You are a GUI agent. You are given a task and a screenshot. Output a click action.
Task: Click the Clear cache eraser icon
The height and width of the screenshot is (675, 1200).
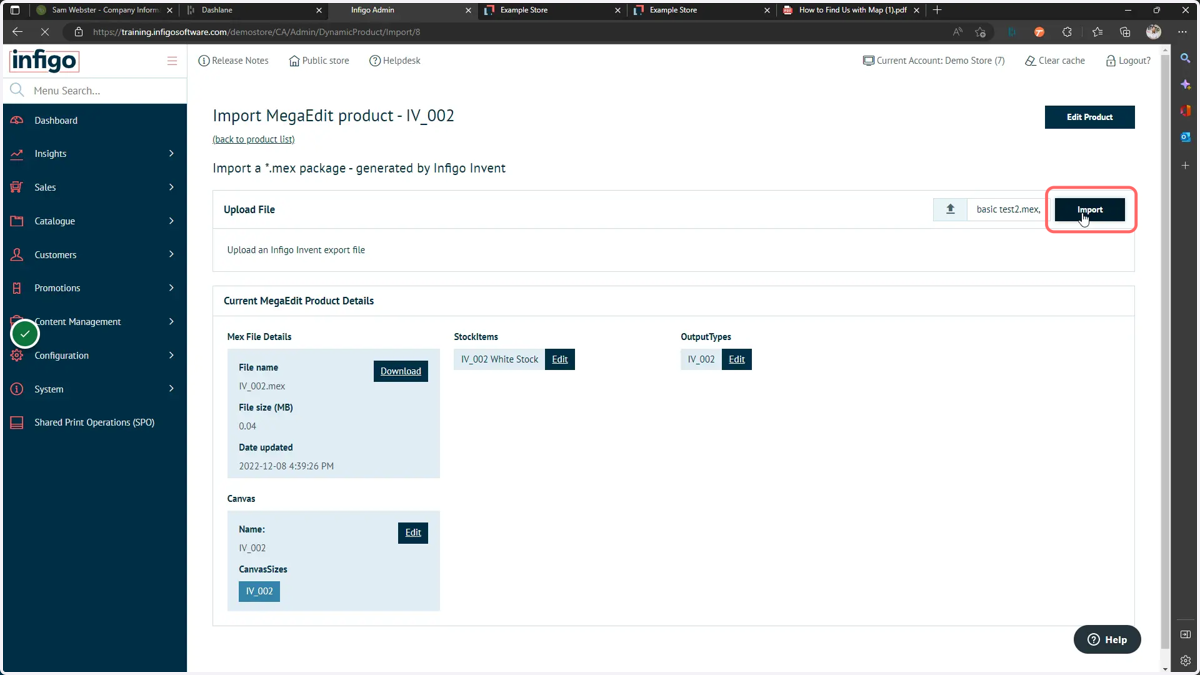(x=1030, y=61)
